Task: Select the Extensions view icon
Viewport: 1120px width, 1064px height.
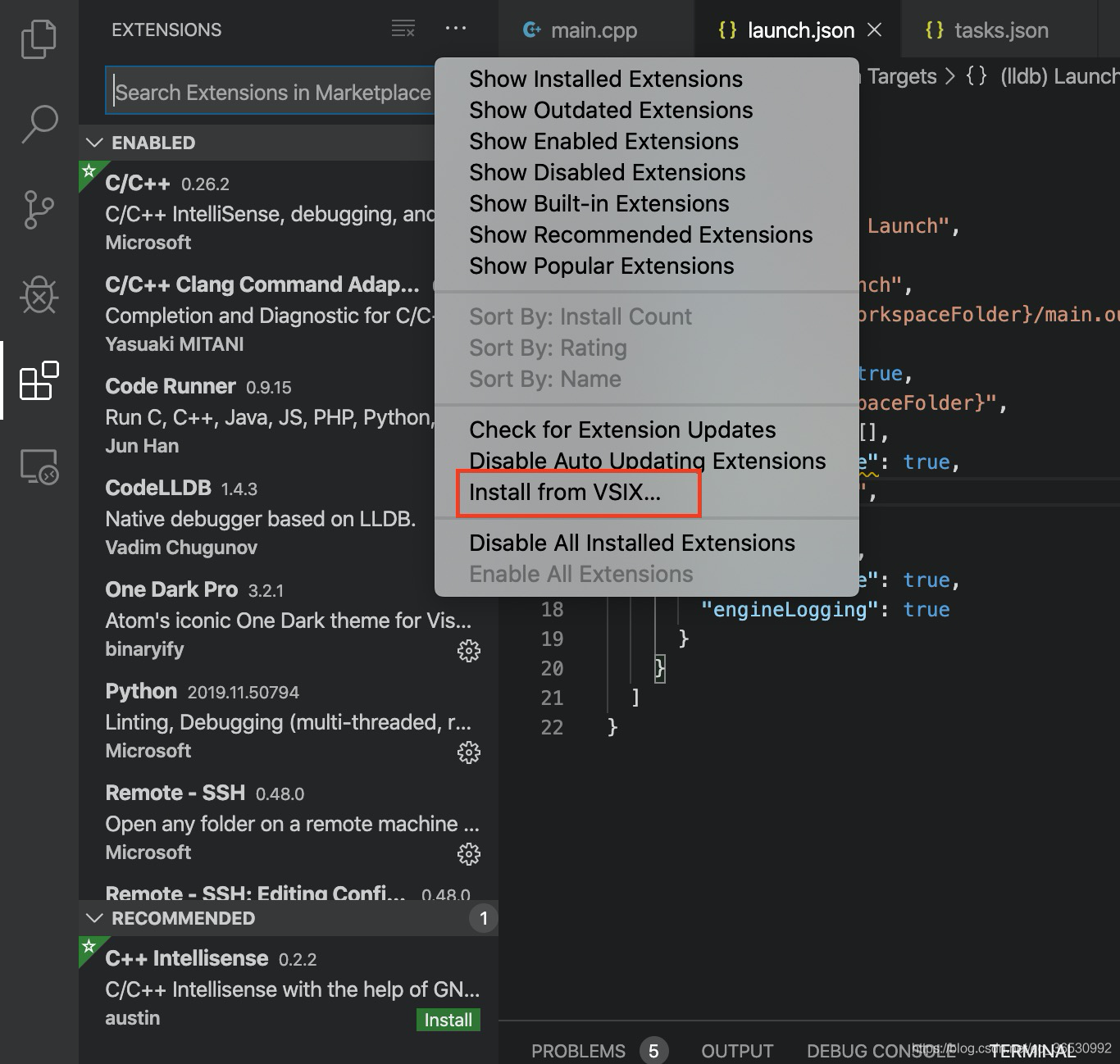Action: point(39,381)
